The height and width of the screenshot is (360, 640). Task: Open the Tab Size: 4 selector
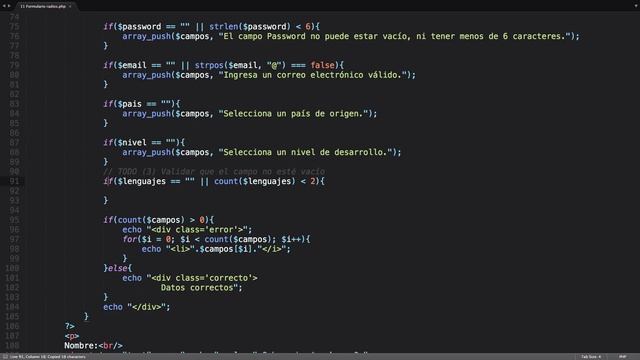tap(591, 357)
